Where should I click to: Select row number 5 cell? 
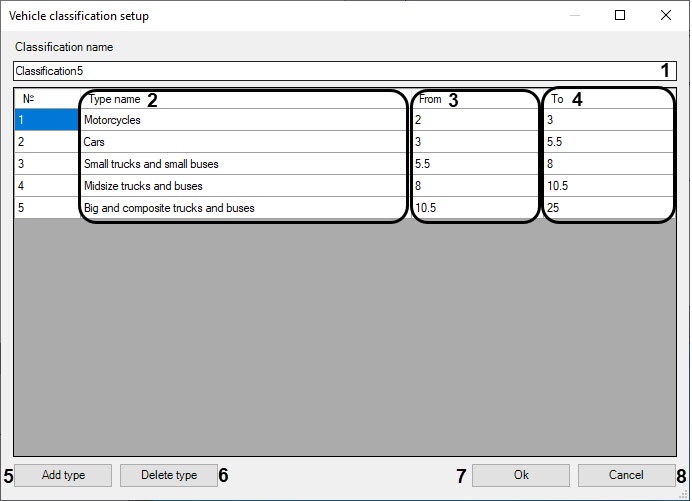pos(47,208)
